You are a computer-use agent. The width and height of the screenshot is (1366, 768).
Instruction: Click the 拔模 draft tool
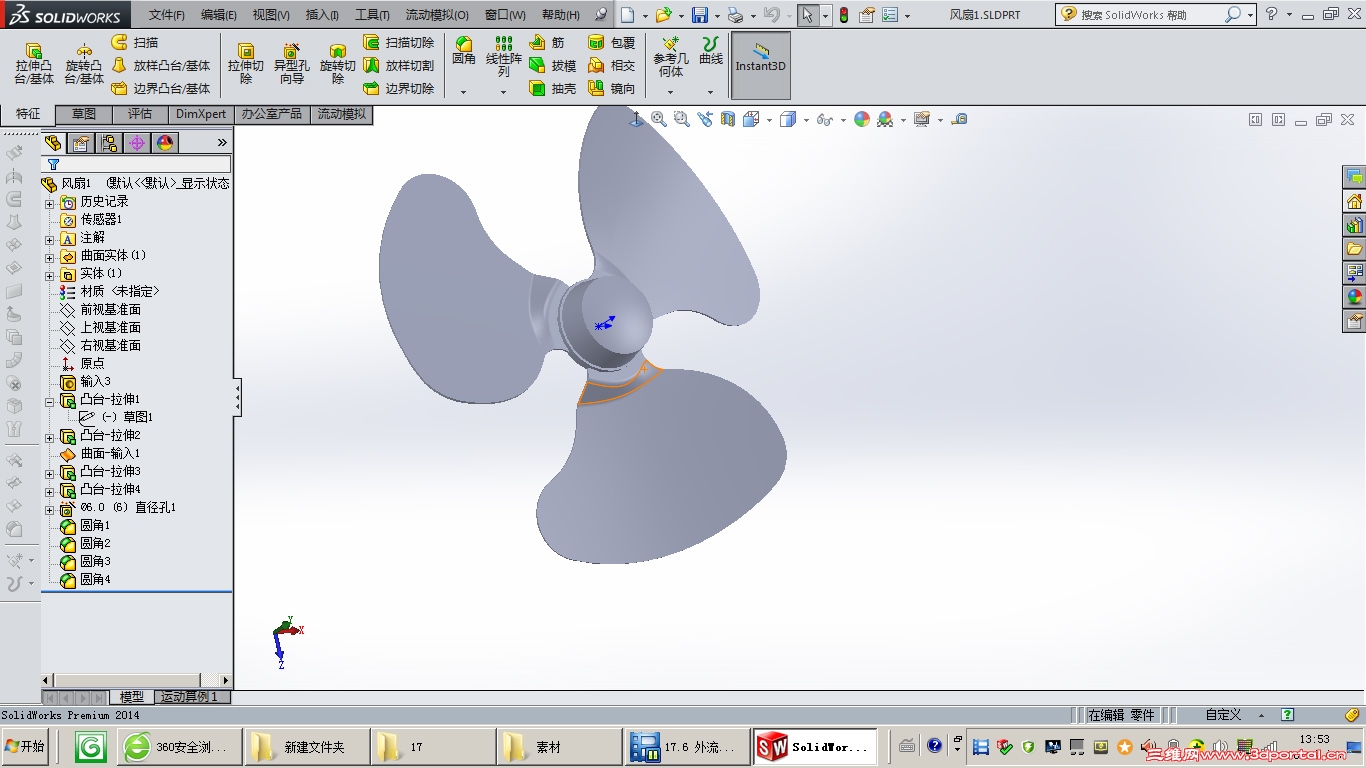pyautogui.click(x=553, y=66)
